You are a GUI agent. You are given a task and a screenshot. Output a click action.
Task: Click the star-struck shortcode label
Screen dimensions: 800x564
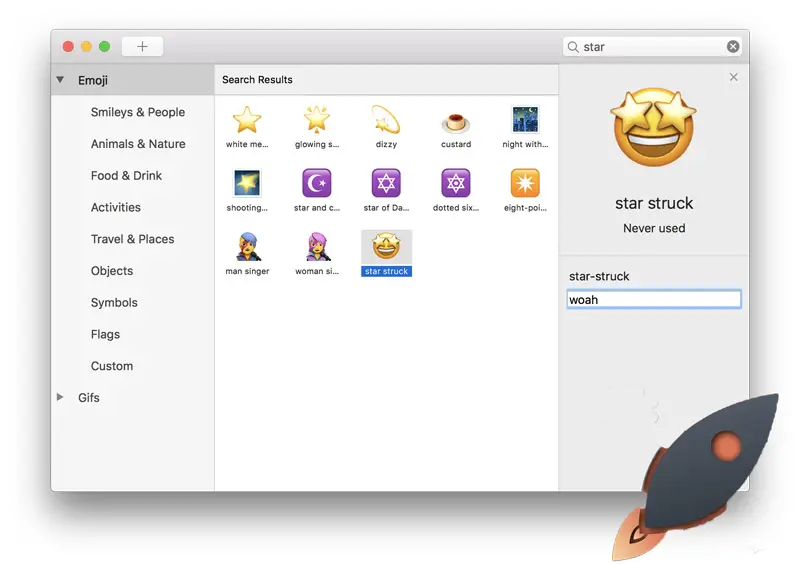[x=599, y=276]
